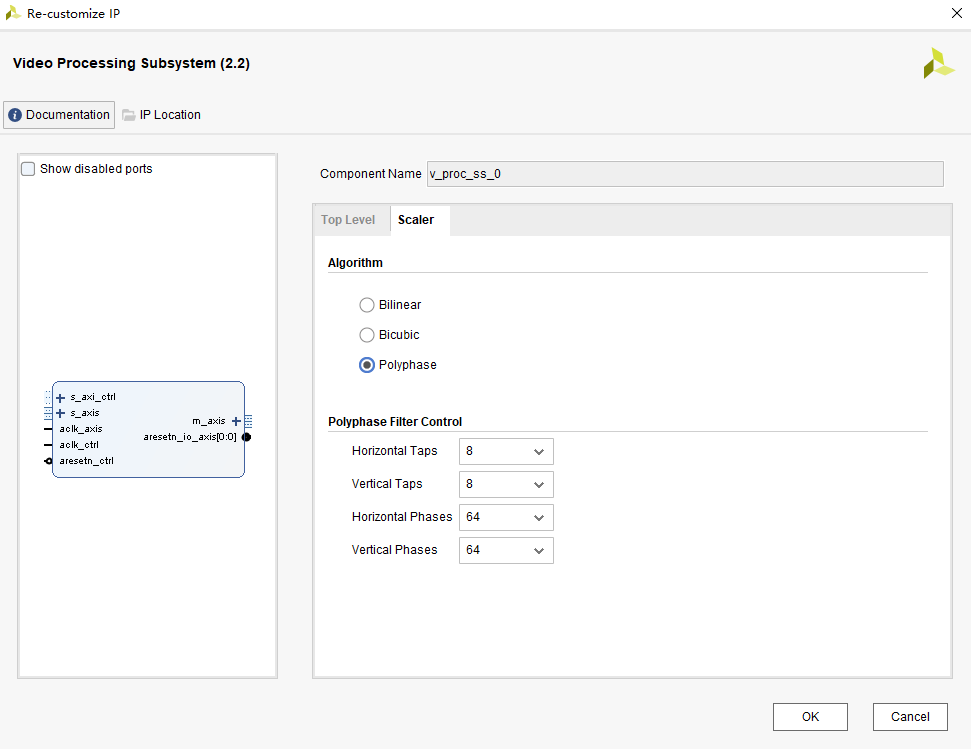
Task: Cancel the IP customization dialog
Action: tap(909, 716)
